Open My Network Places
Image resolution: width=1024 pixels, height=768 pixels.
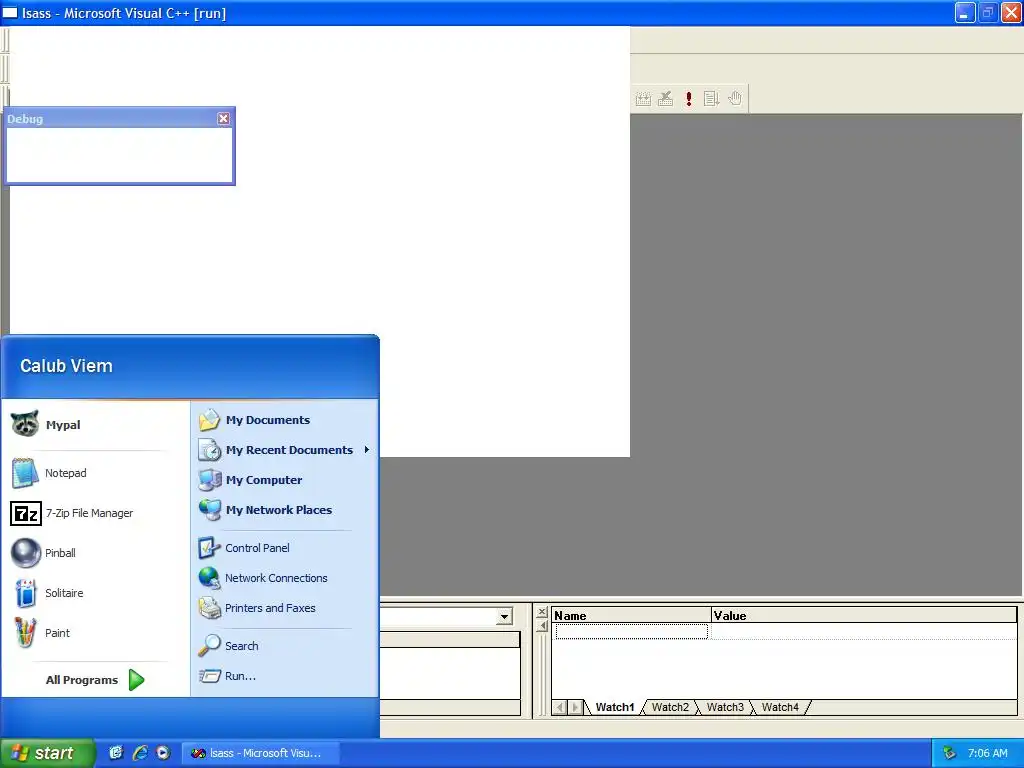click(x=285, y=510)
